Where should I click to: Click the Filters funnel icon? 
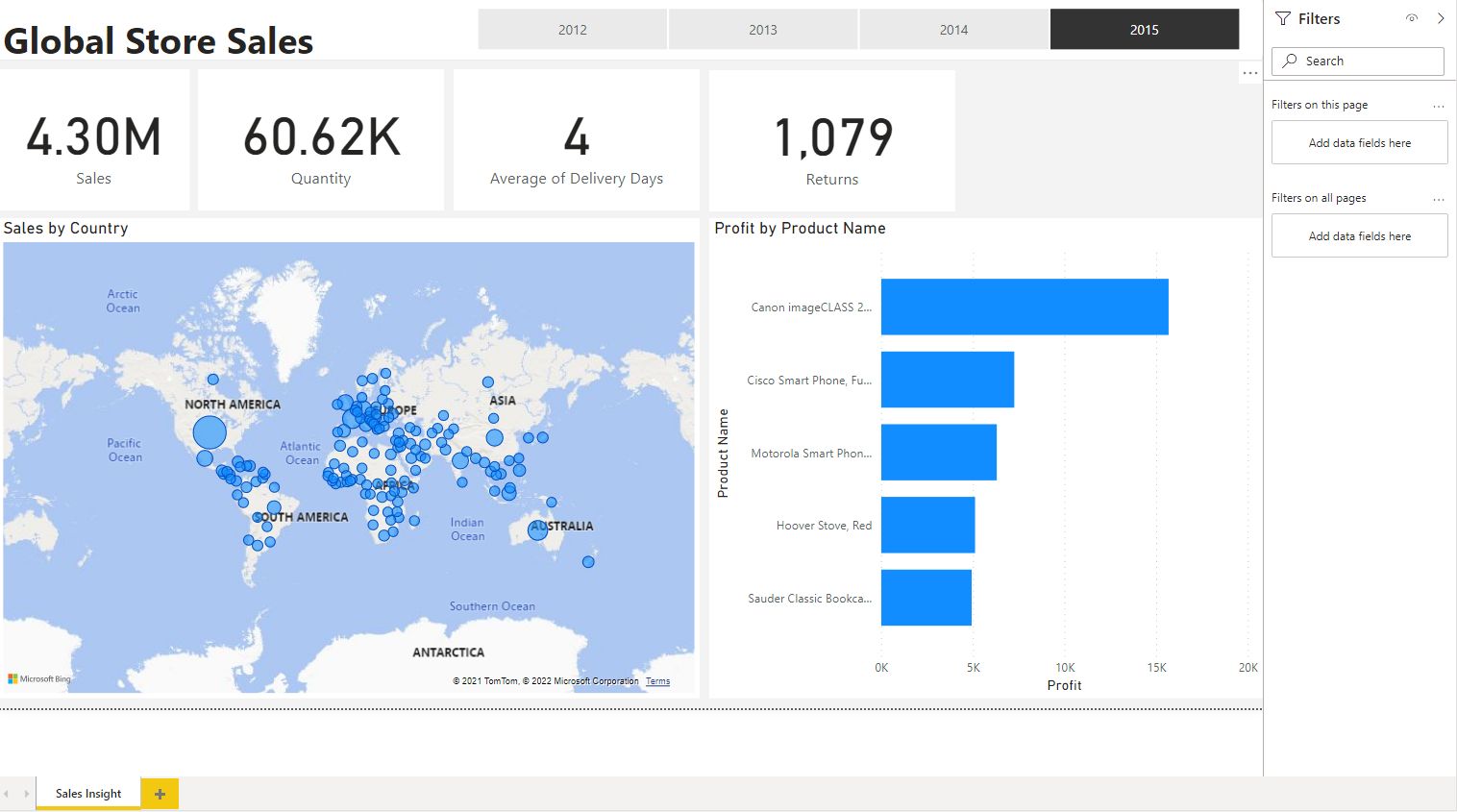(1282, 17)
